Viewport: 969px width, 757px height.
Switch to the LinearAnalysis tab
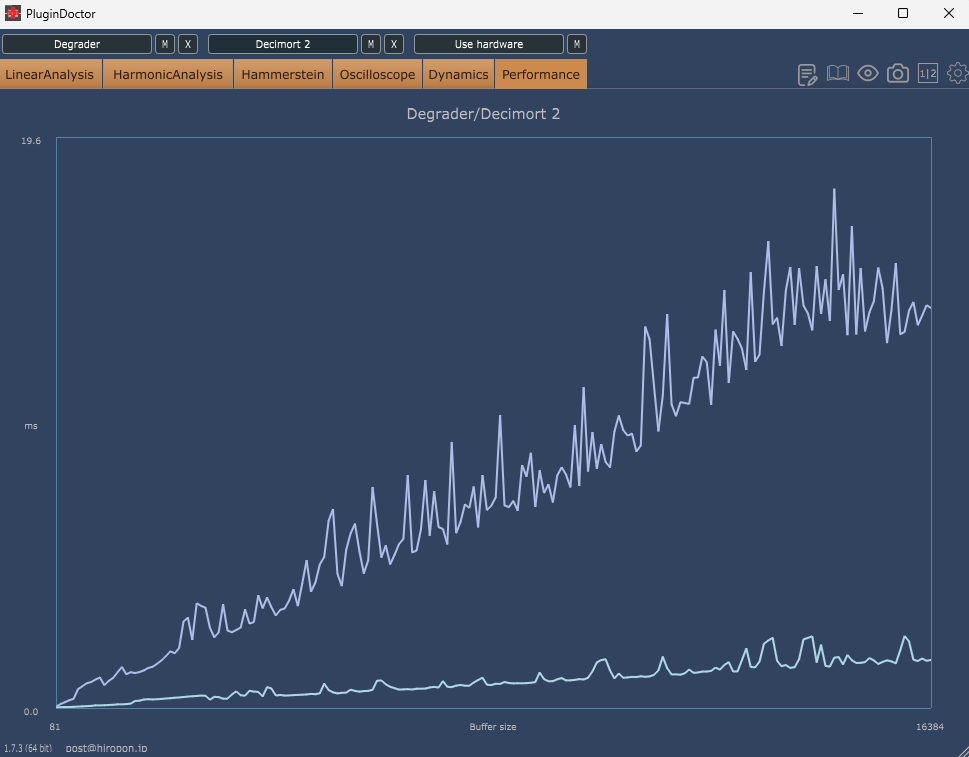coord(50,74)
